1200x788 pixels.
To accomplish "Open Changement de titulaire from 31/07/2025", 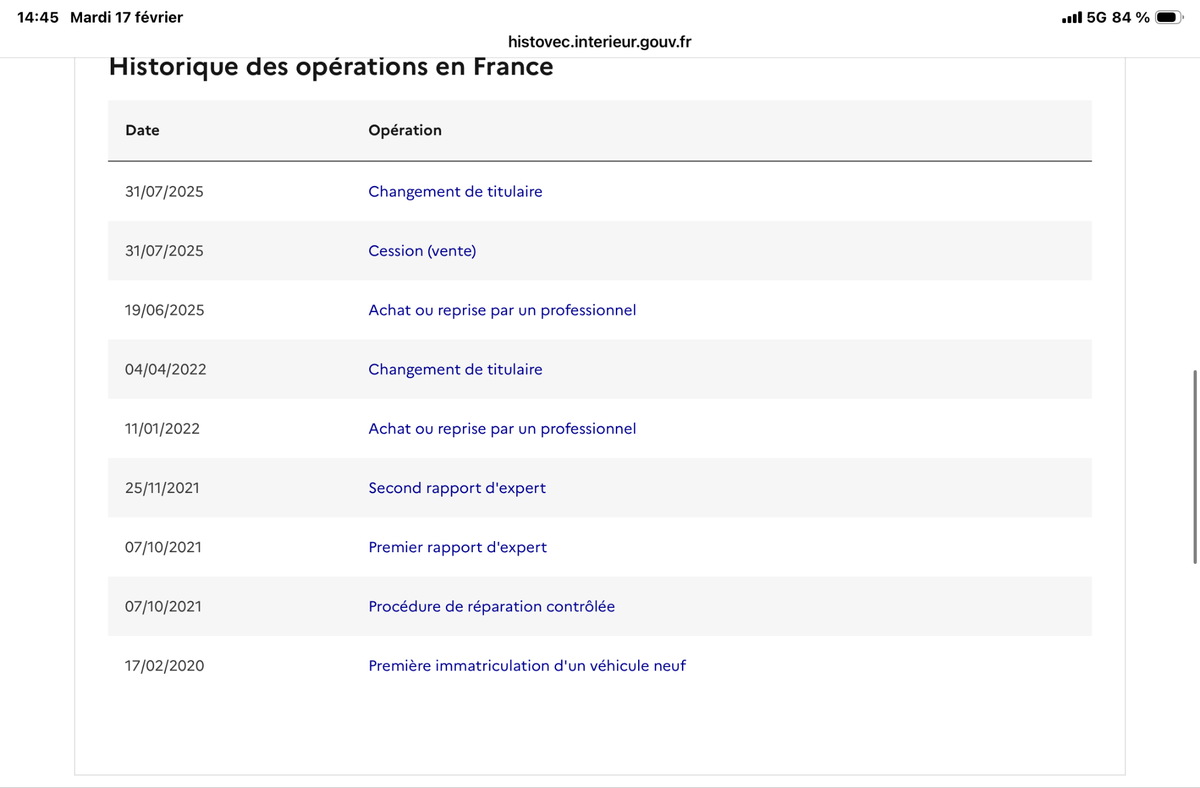I will click(x=455, y=191).
